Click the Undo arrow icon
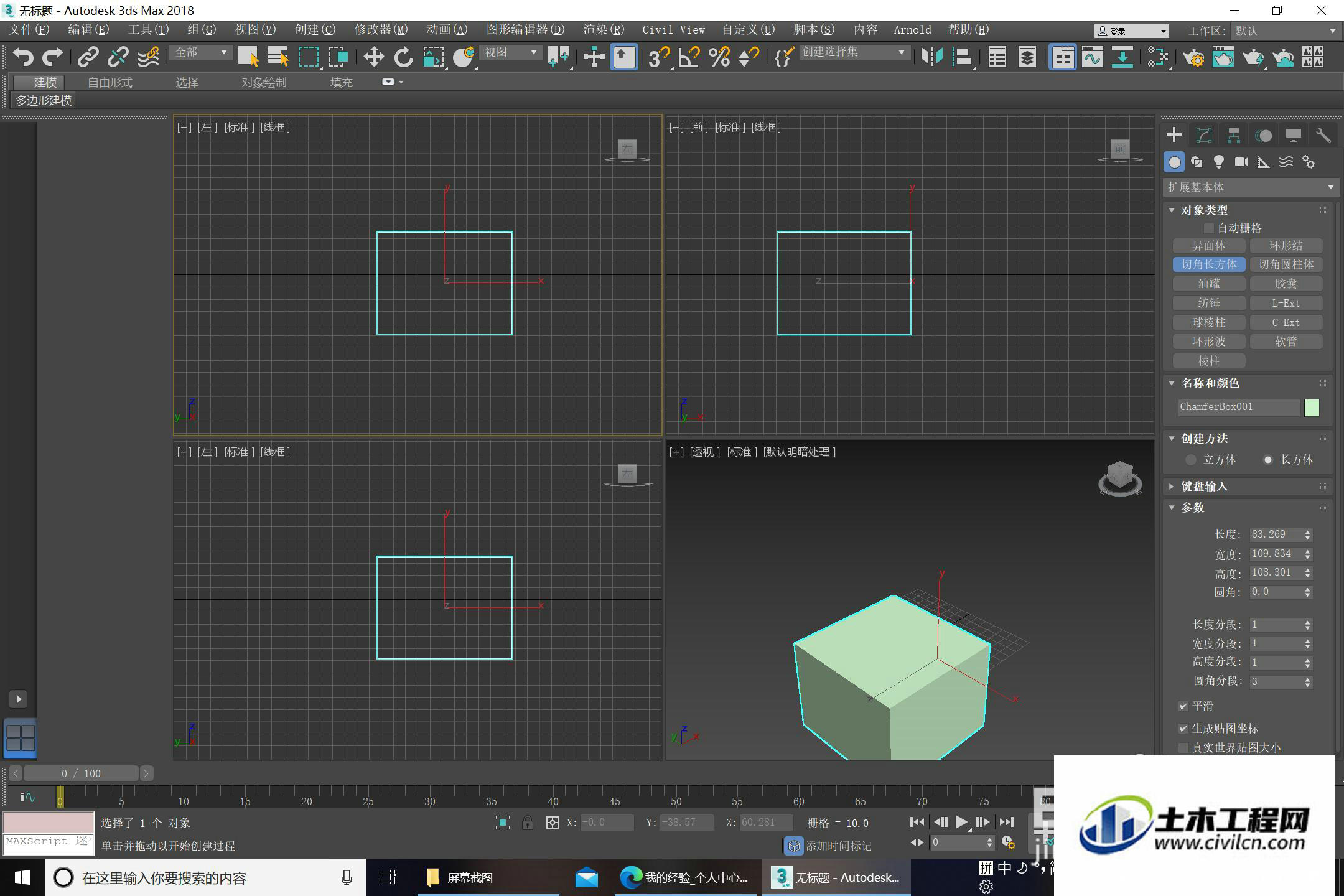 (x=23, y=57)
